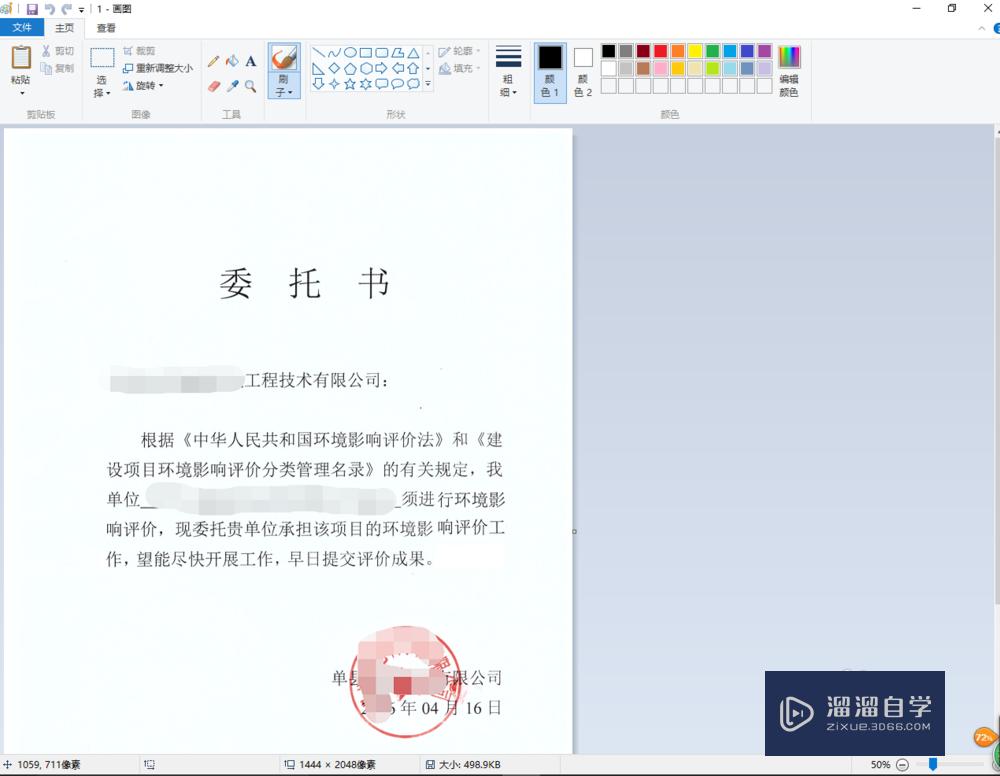Select the Eraser tool
The width and height of the screenshot is (1000, 776).
pyautogui.click(x=212, y=84)
